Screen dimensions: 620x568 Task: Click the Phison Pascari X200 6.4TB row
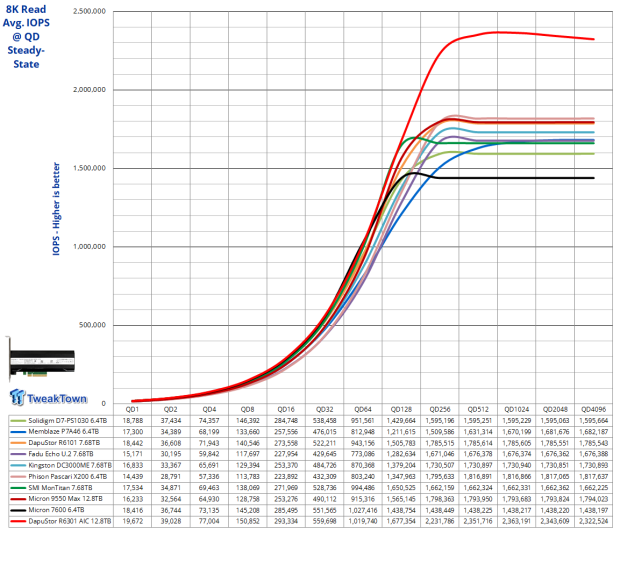(x=68, y=477)
